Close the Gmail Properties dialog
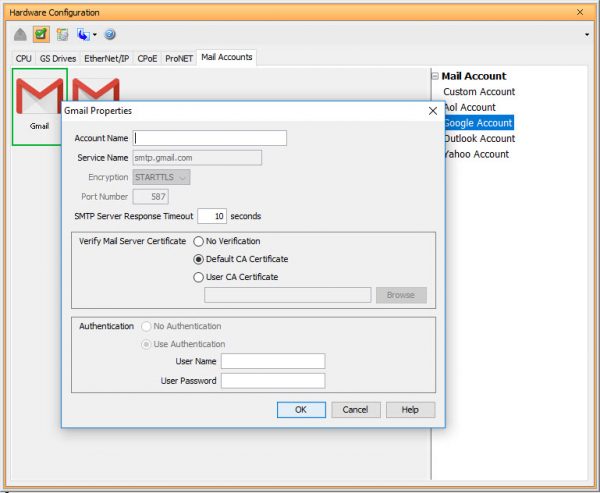This screenshot has width=600, height=493. (x=432, y=111)
